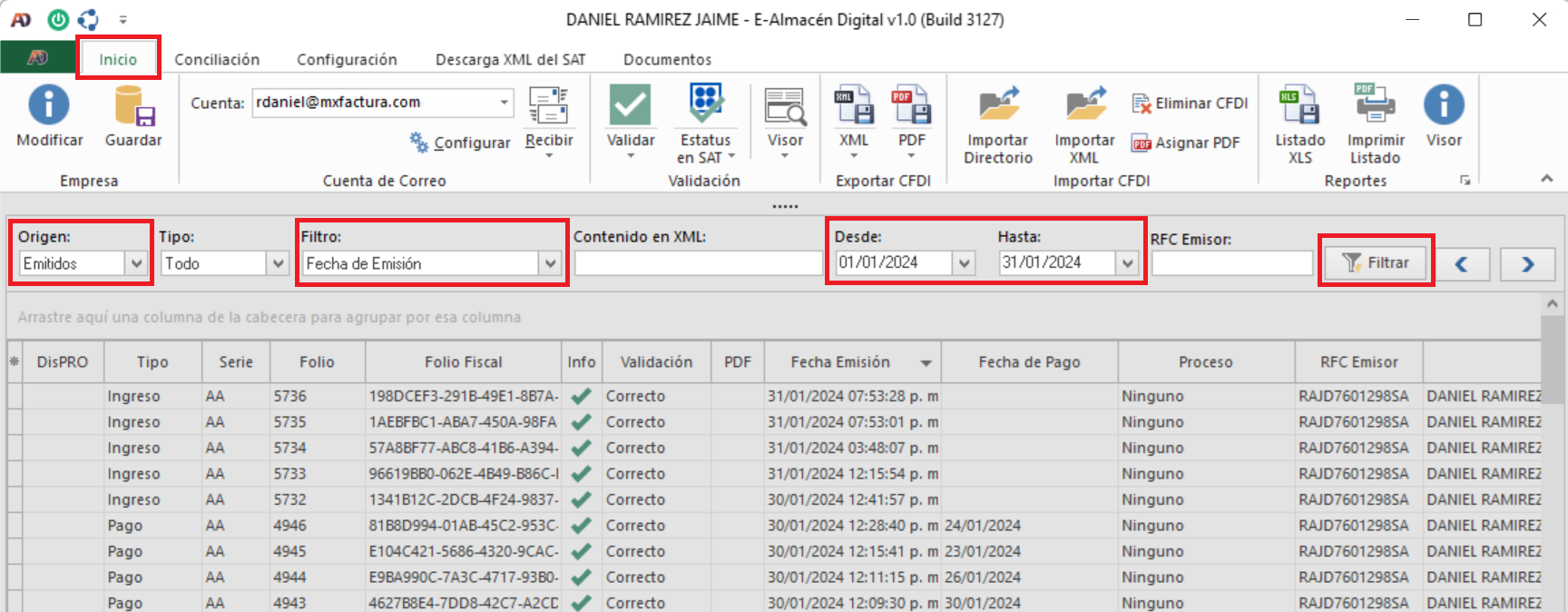The image size is (1568, 612).
Task: Click the Validar checkmark icon
Action: (630, 105)
